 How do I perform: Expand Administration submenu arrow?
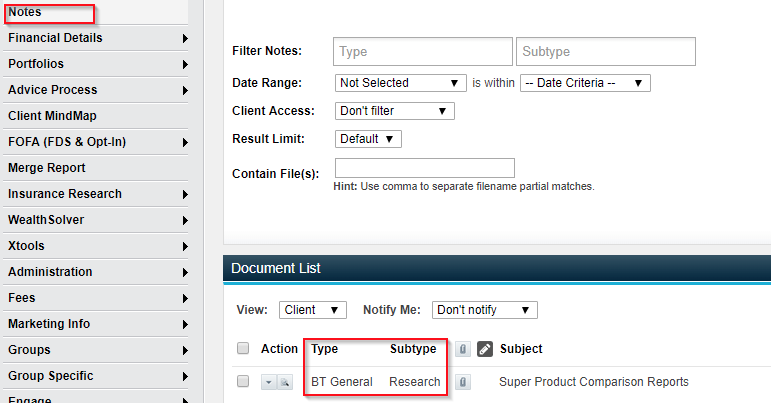pos(185,273)
